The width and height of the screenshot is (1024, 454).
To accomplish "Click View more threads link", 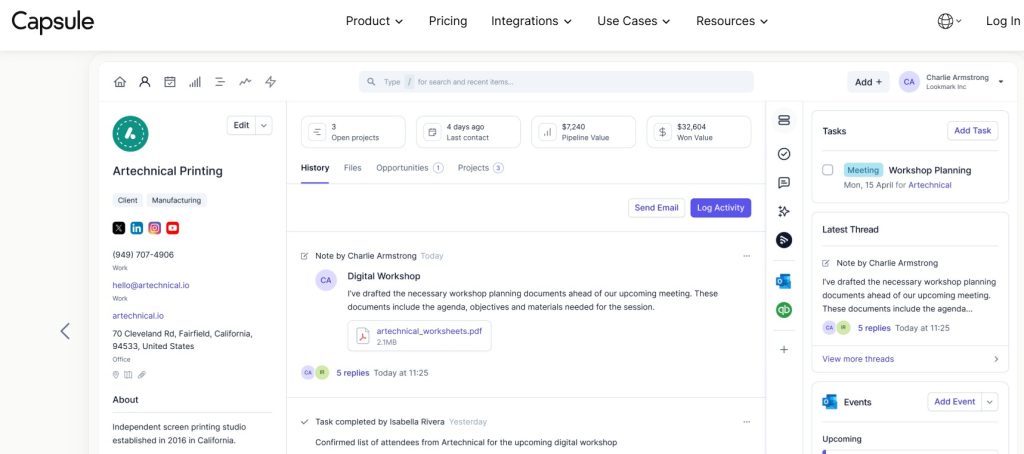I will tap(858, 359).
